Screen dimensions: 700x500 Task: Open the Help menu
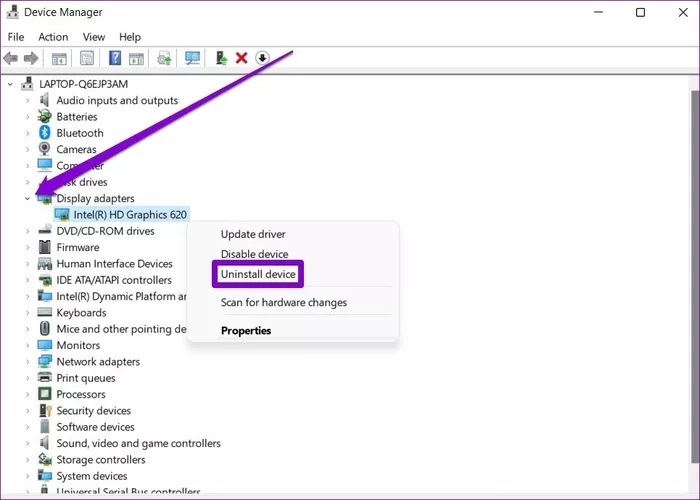130,37
